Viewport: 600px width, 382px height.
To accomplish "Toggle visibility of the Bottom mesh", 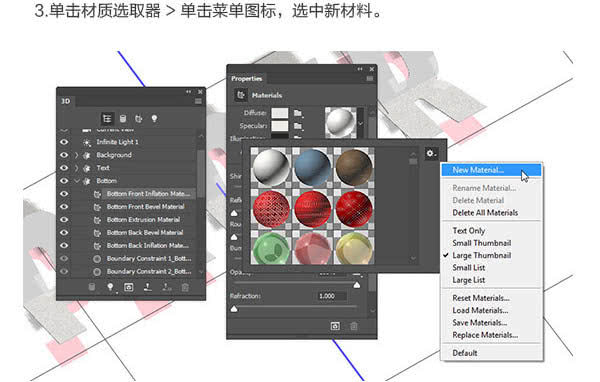I will tap(64, 181).
